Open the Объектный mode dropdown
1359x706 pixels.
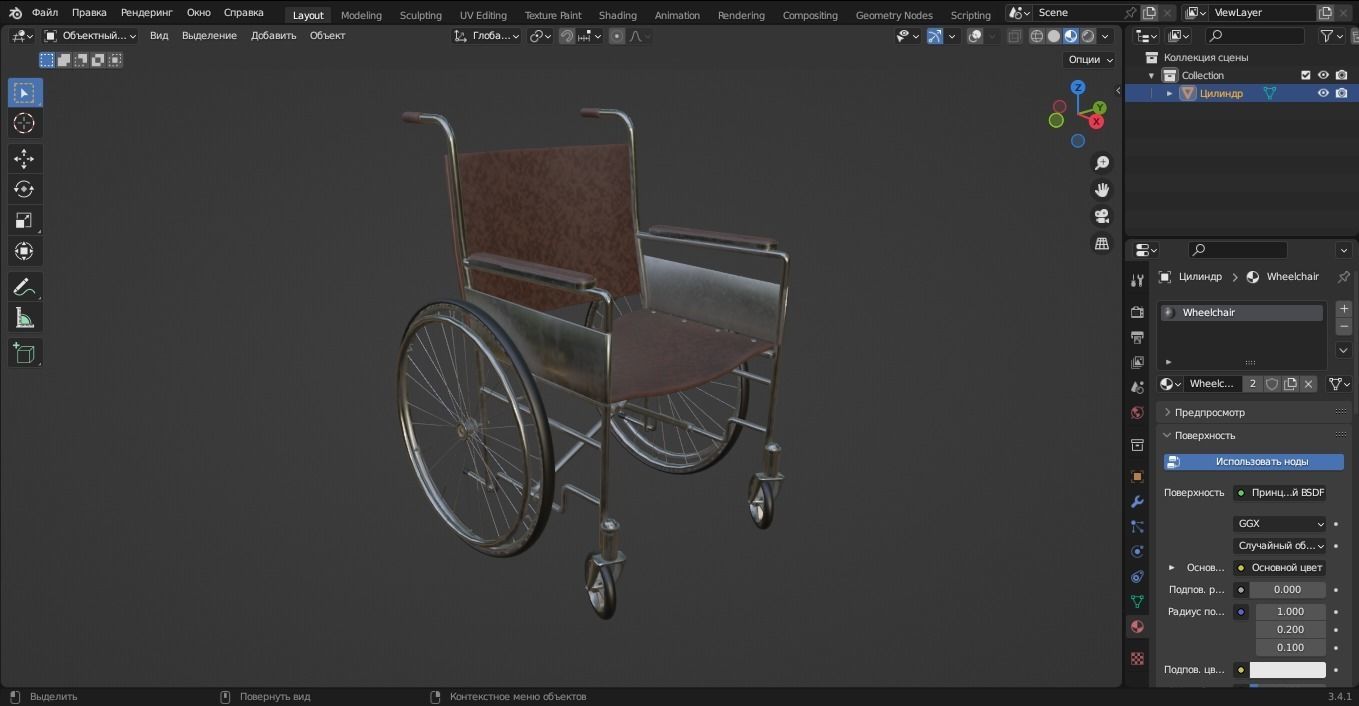click(x=90, y=36)
